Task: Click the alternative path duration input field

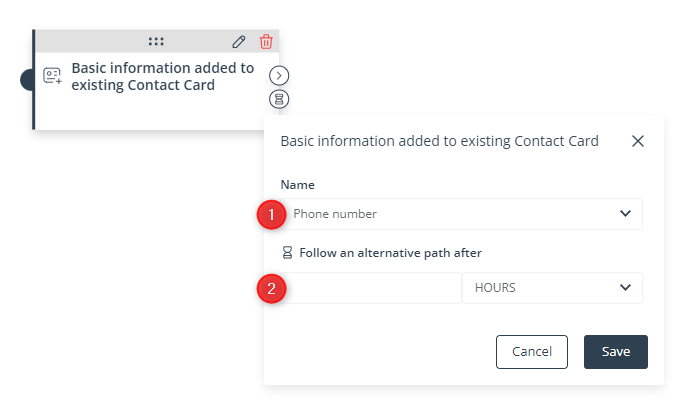Action: coord(371,288)
